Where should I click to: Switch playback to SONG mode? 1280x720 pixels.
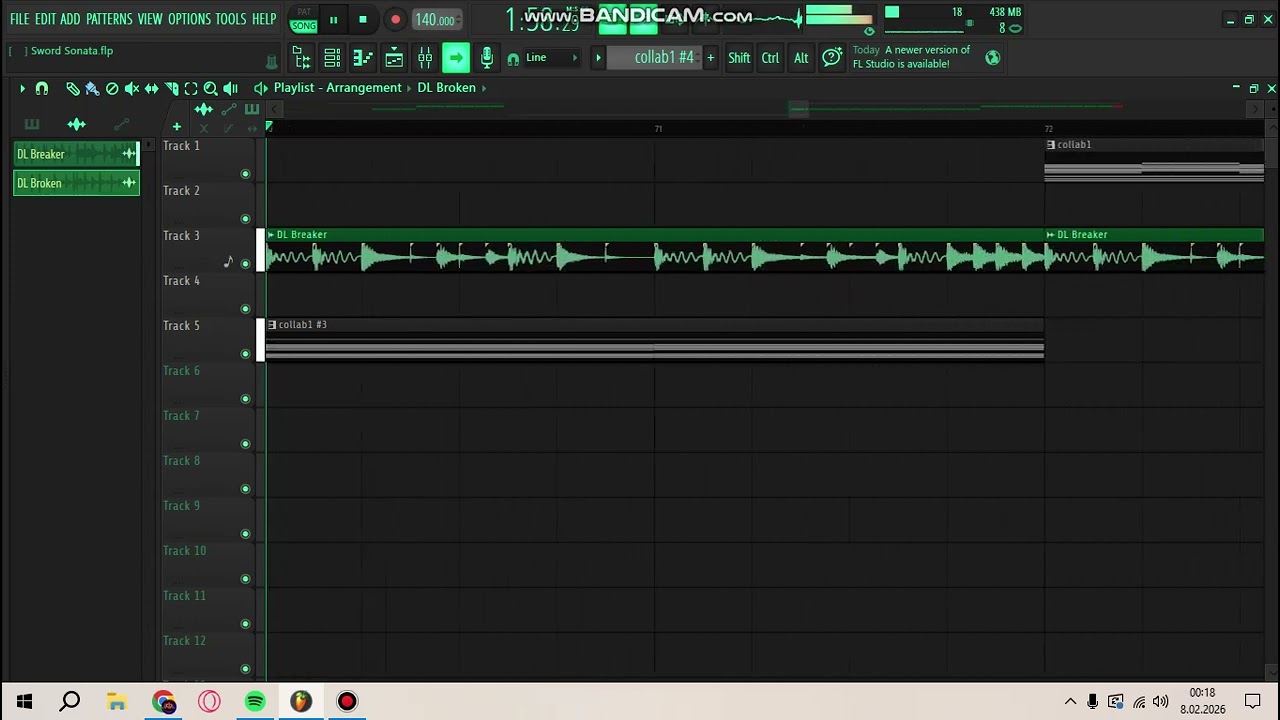pyautogui.click(x=304, y=25)
